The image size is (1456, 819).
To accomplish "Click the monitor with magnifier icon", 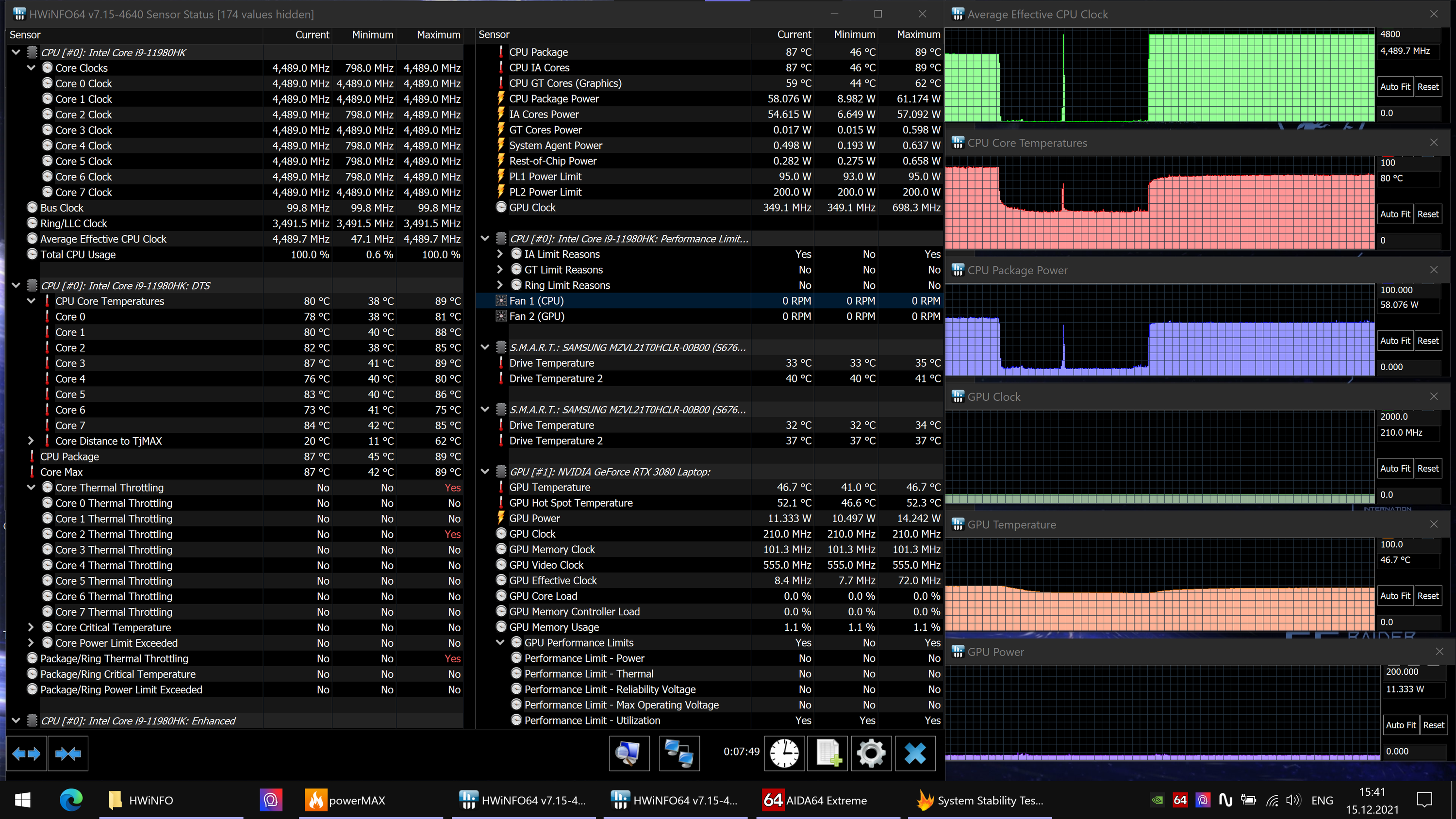I will (629, 753).
